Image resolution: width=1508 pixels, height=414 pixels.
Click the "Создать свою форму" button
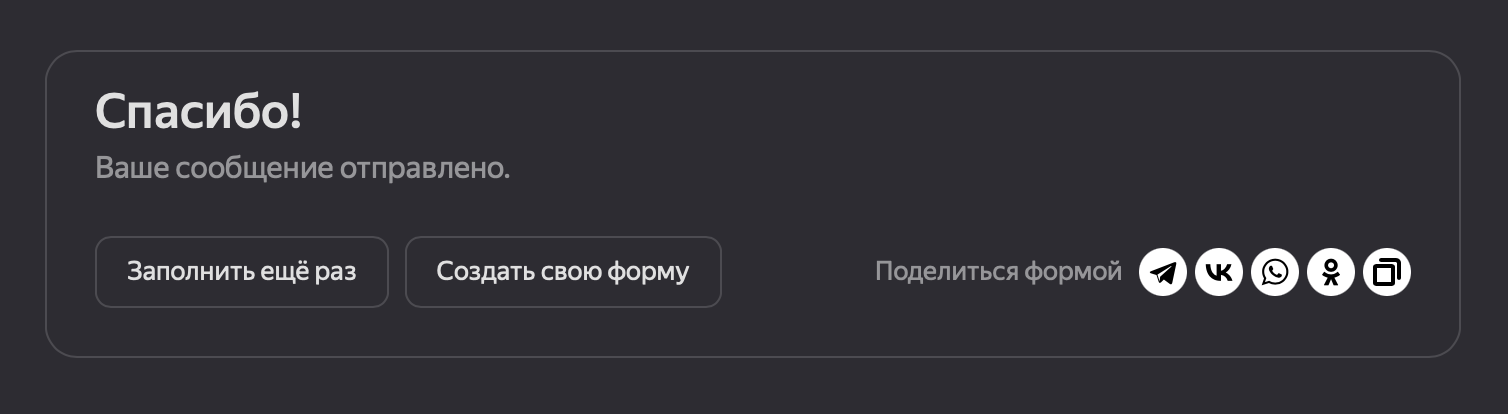point(563,272)
